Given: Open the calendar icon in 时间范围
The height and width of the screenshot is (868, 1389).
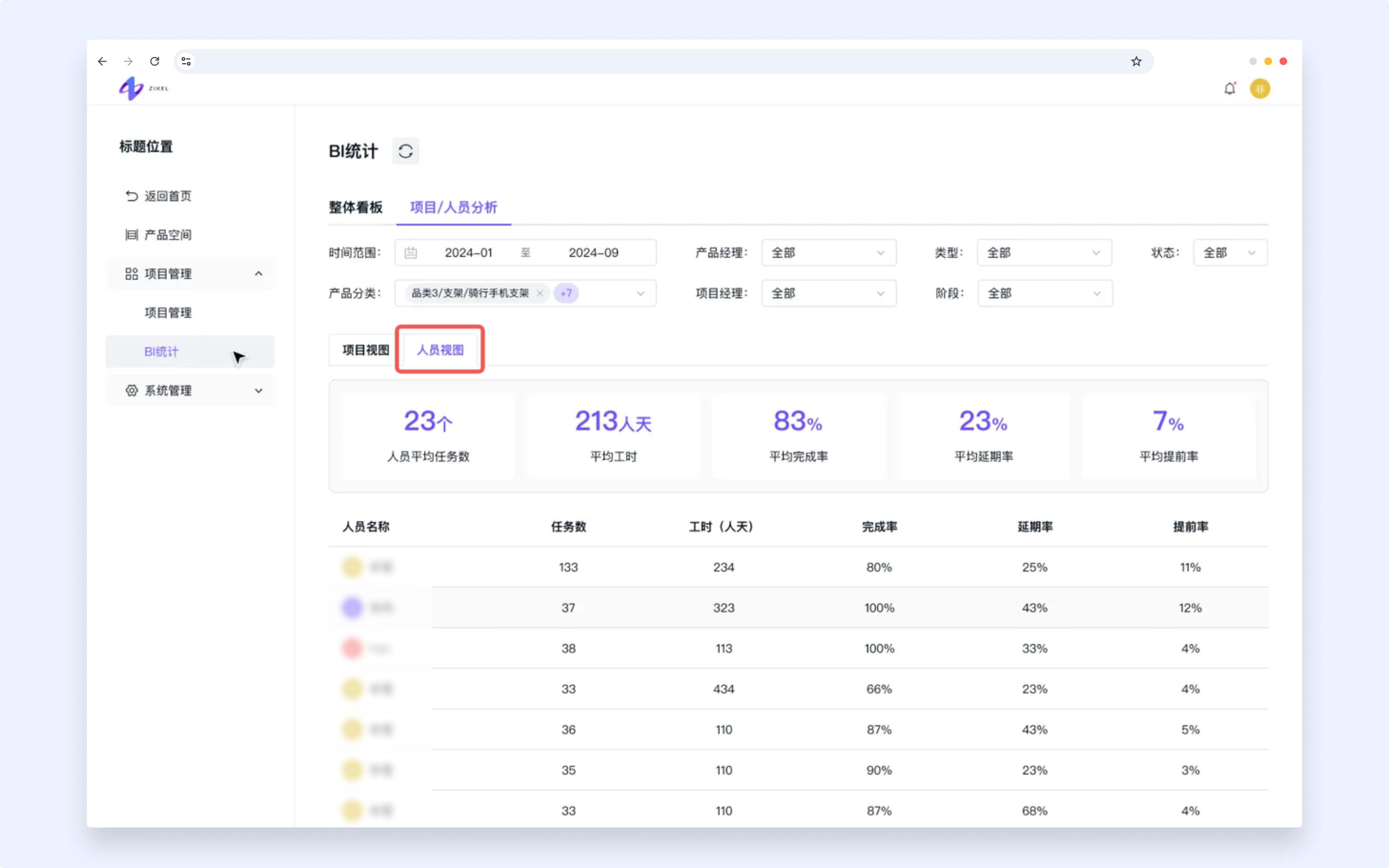Looking at the screenshot, I should (x=410, y=253).
